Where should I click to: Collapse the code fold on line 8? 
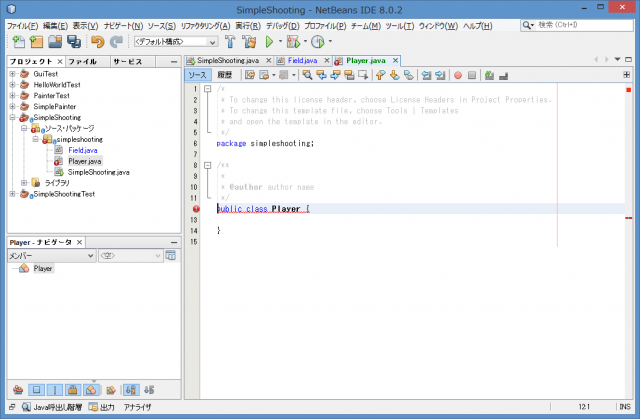(207, 165)
